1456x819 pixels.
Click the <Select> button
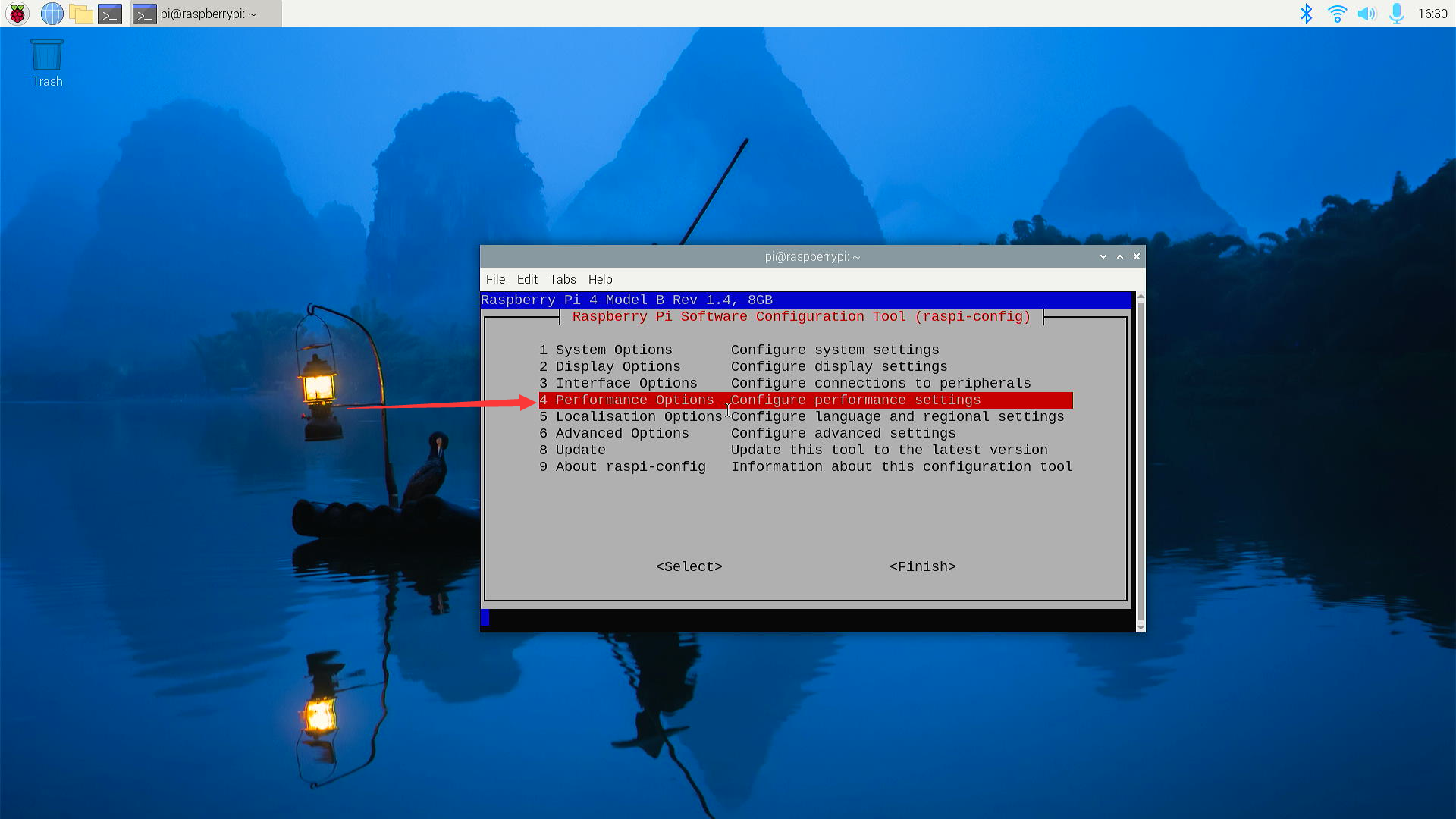(x=689, y=566)
